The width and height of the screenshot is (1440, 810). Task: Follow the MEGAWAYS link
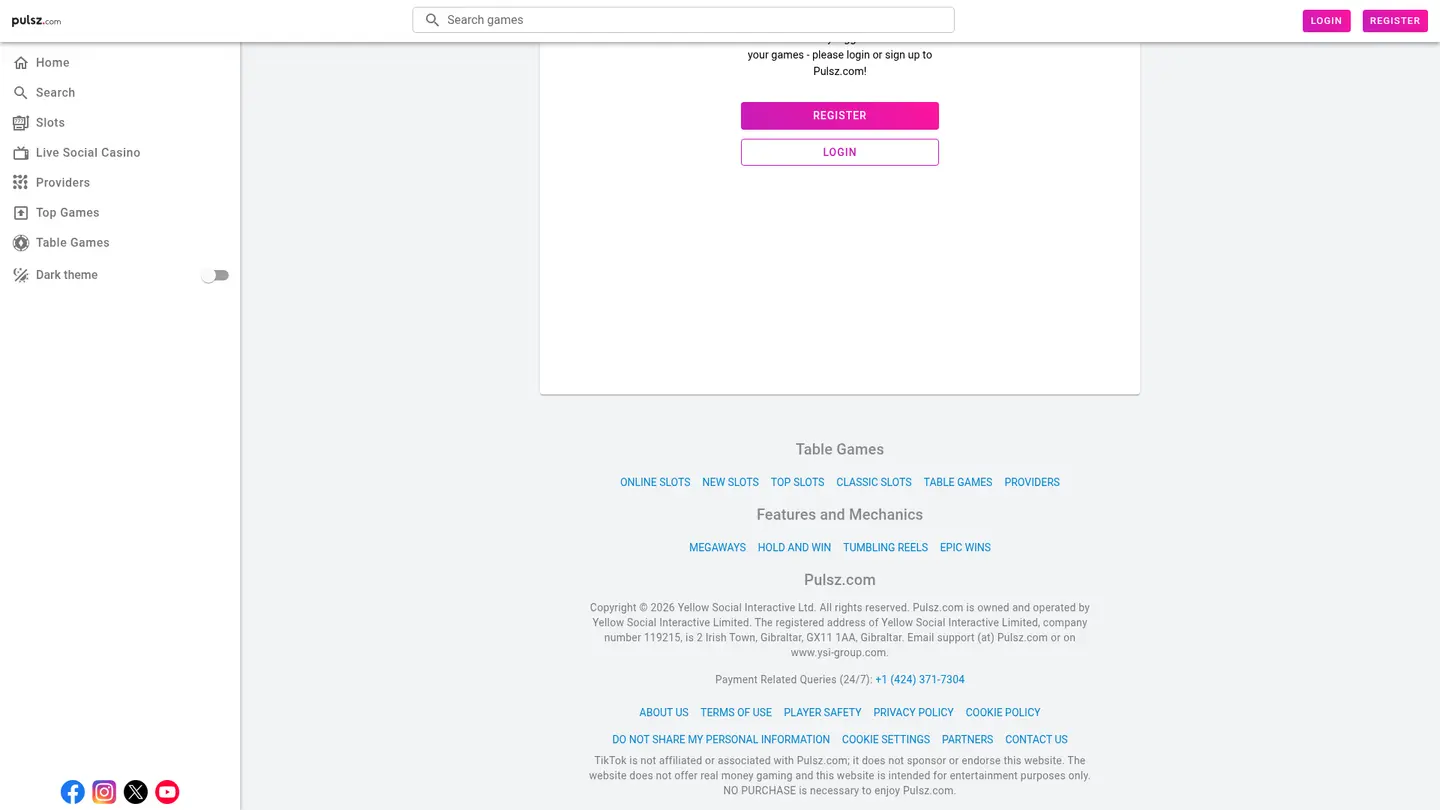(x=717, y=547)
